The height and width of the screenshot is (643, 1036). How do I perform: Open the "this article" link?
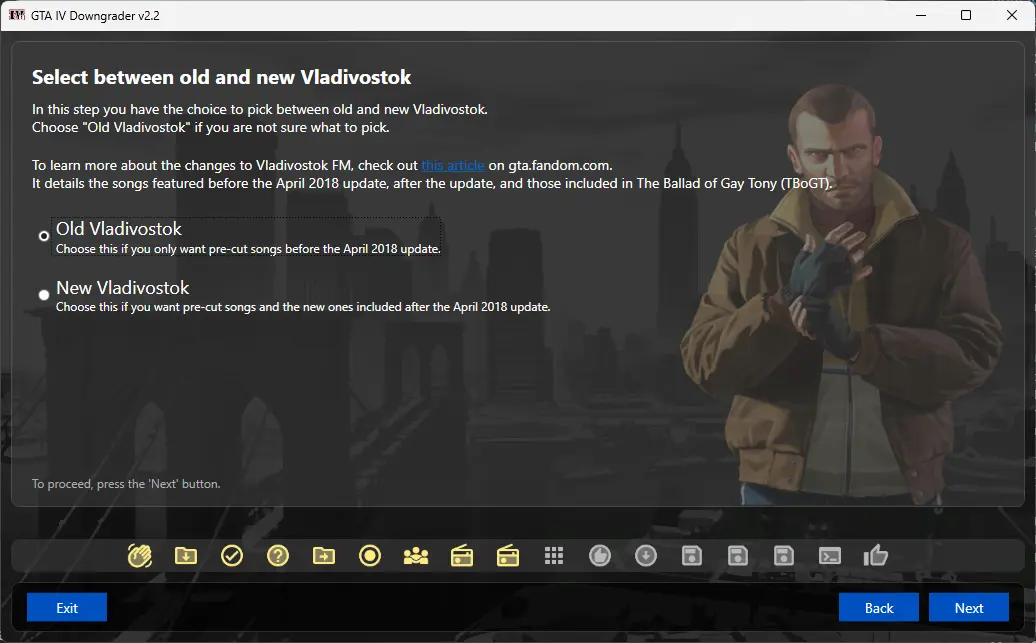coord(453,165)
